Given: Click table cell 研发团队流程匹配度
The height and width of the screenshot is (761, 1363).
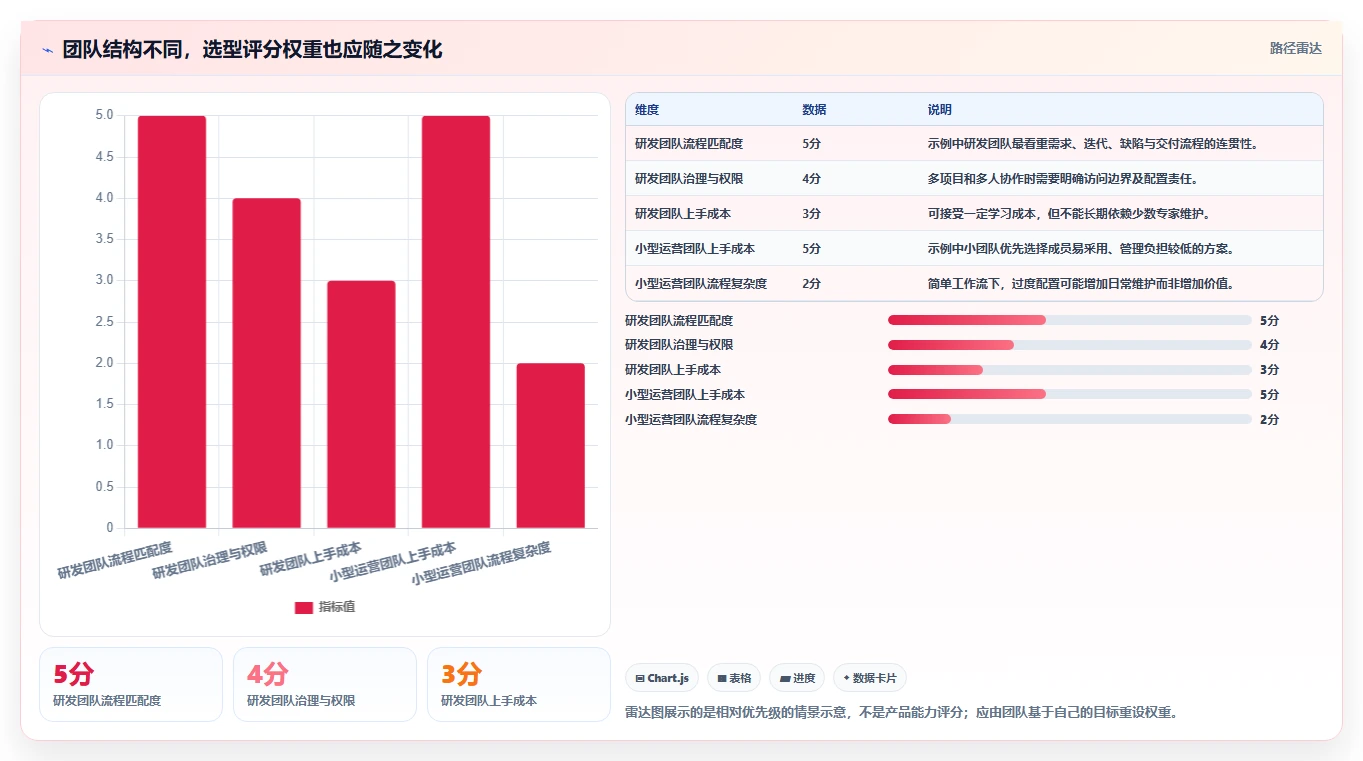Looking at the screenshot, I should 689,144.
